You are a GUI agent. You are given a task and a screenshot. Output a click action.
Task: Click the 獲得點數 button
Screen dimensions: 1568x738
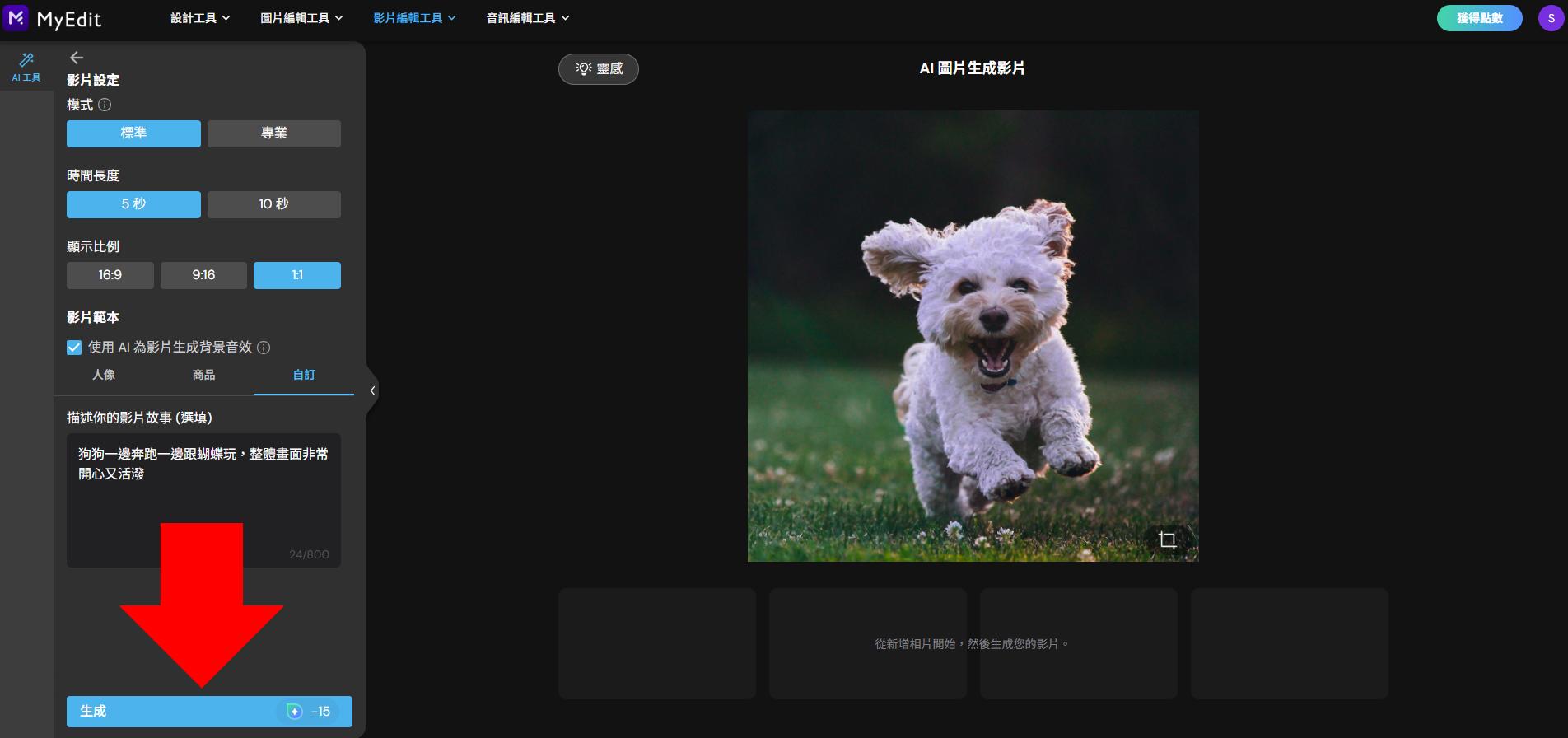coord(1480,18)
